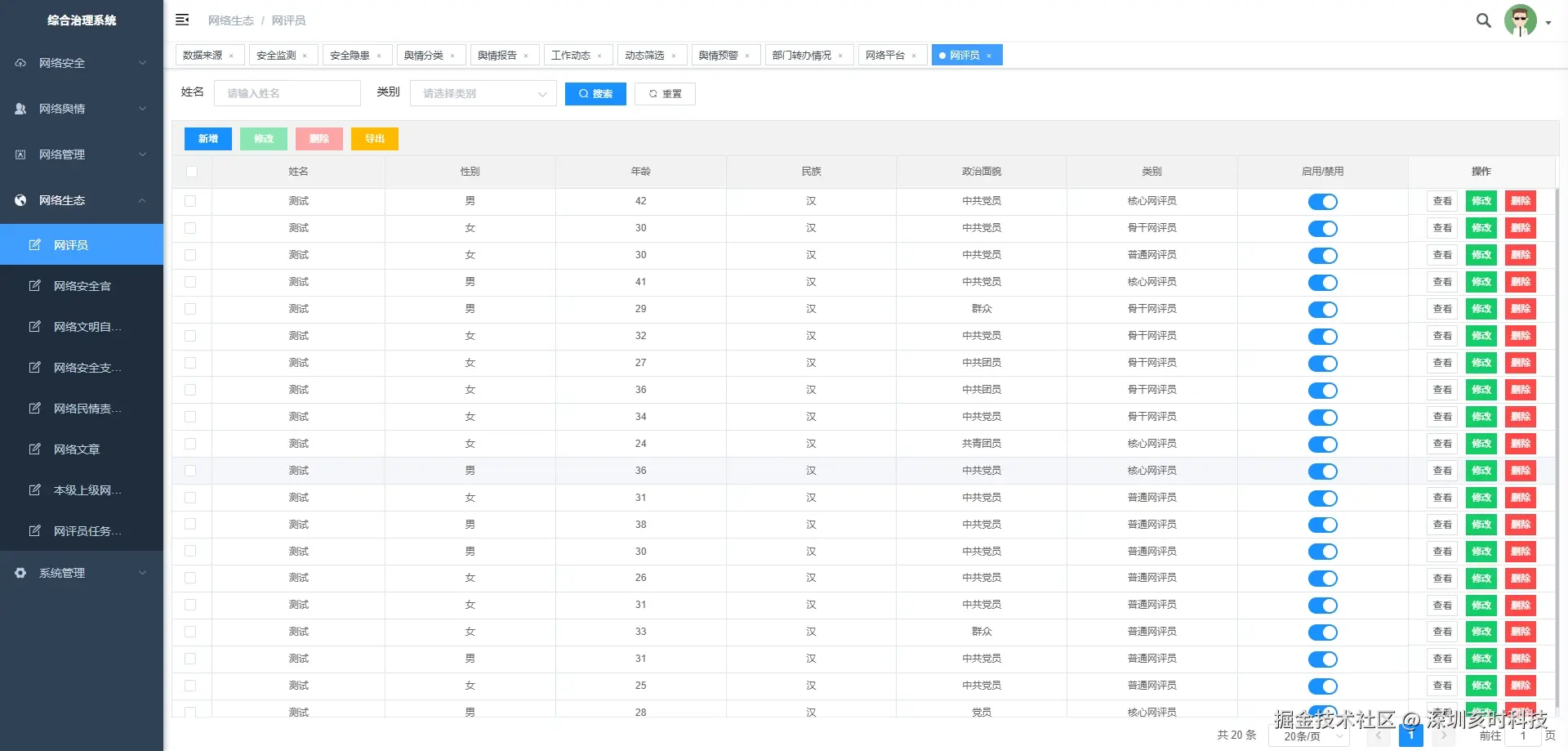Screen dimensions: 1568x751
Task: Click the 网络舆情 people icon in sidebar
Action: point(20,109)
